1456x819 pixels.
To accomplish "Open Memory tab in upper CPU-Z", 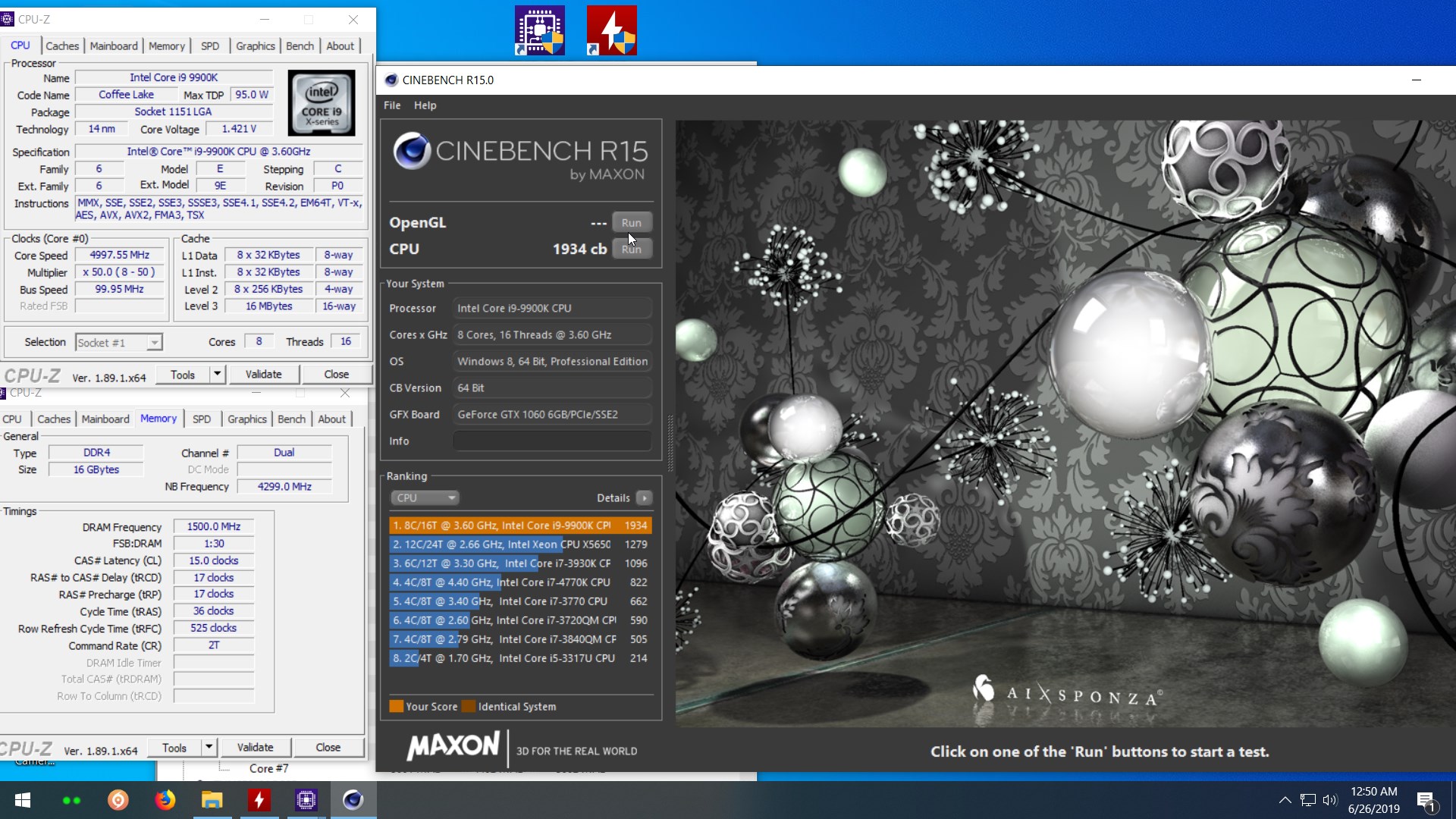I will pos(167,45).
